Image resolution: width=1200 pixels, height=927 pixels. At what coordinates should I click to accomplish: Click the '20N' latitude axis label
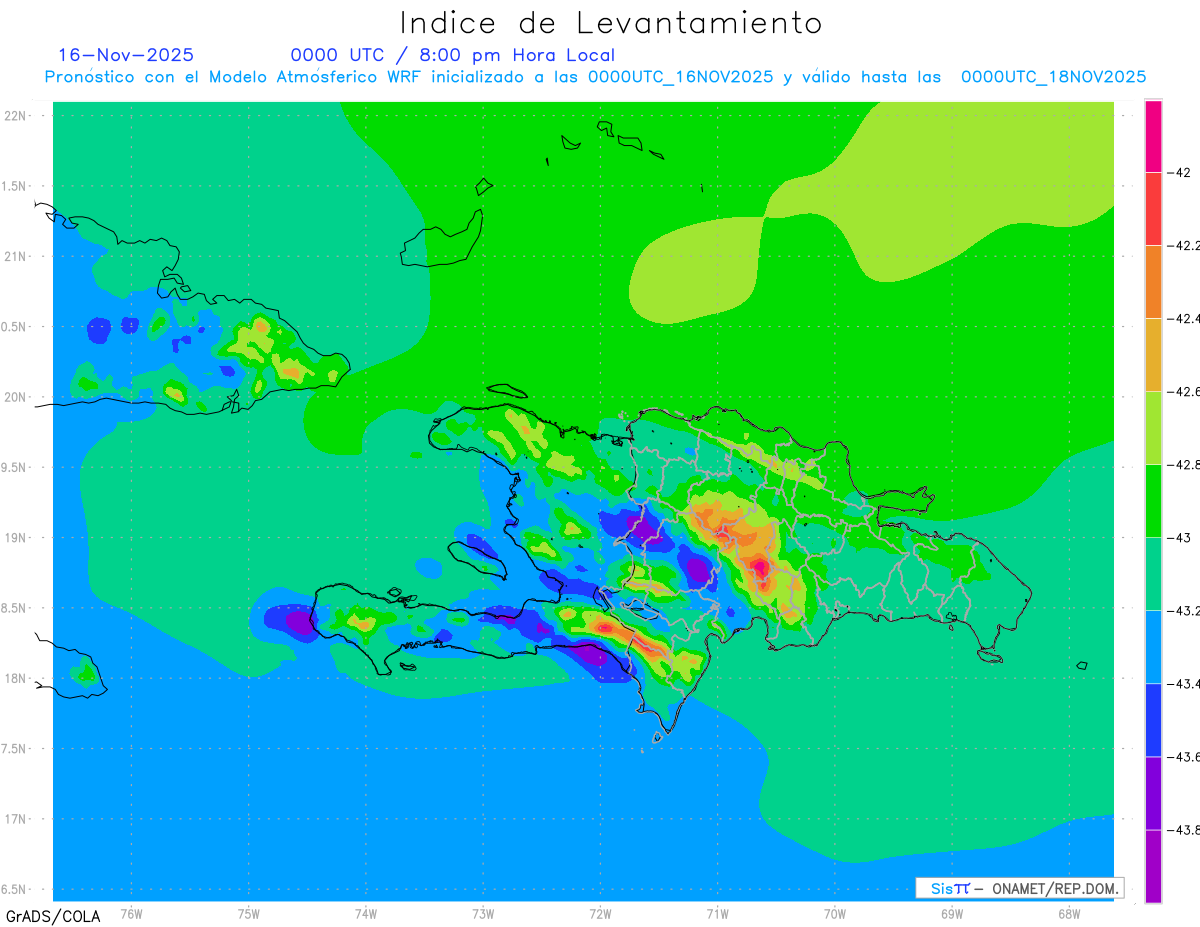click(15, 397)
